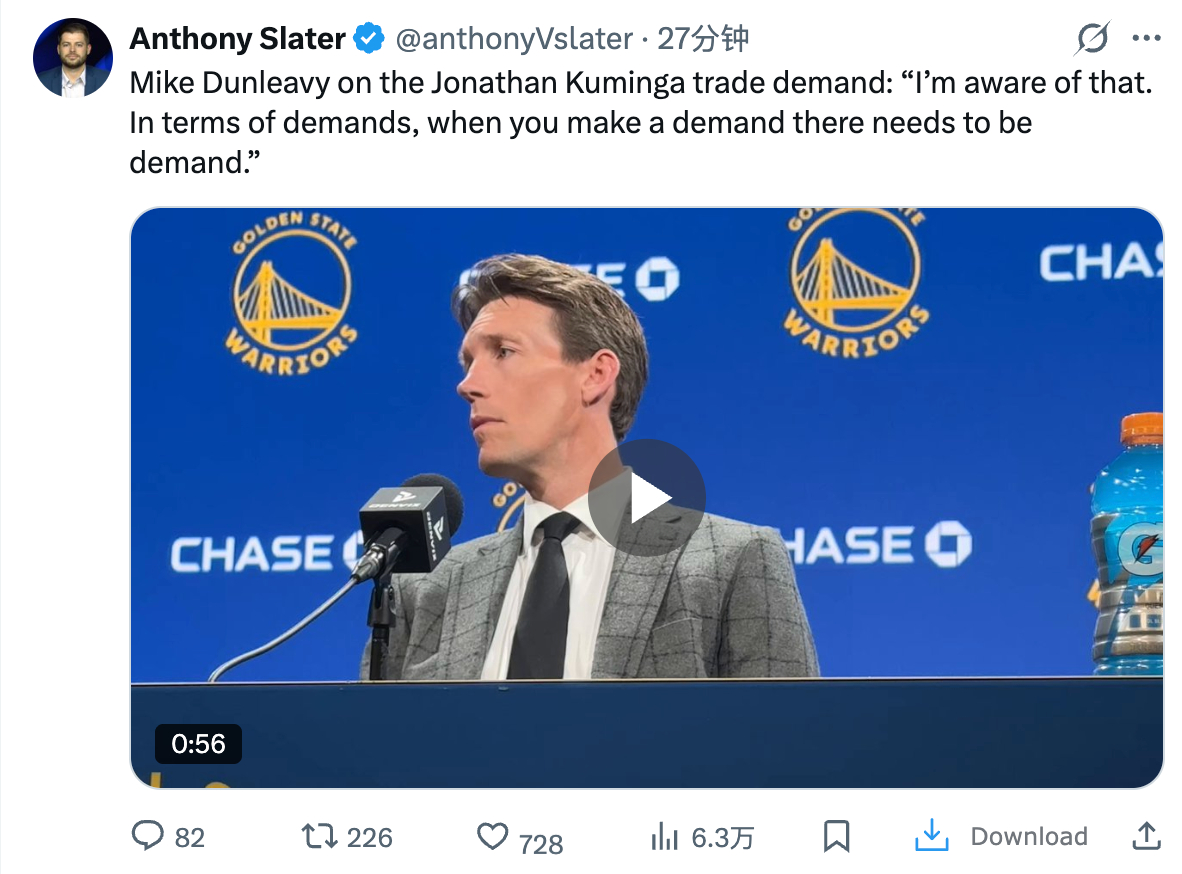Like the tweet with the heart icon
The width and height of the screenshot is (1182, 874).
click(492, 836)
